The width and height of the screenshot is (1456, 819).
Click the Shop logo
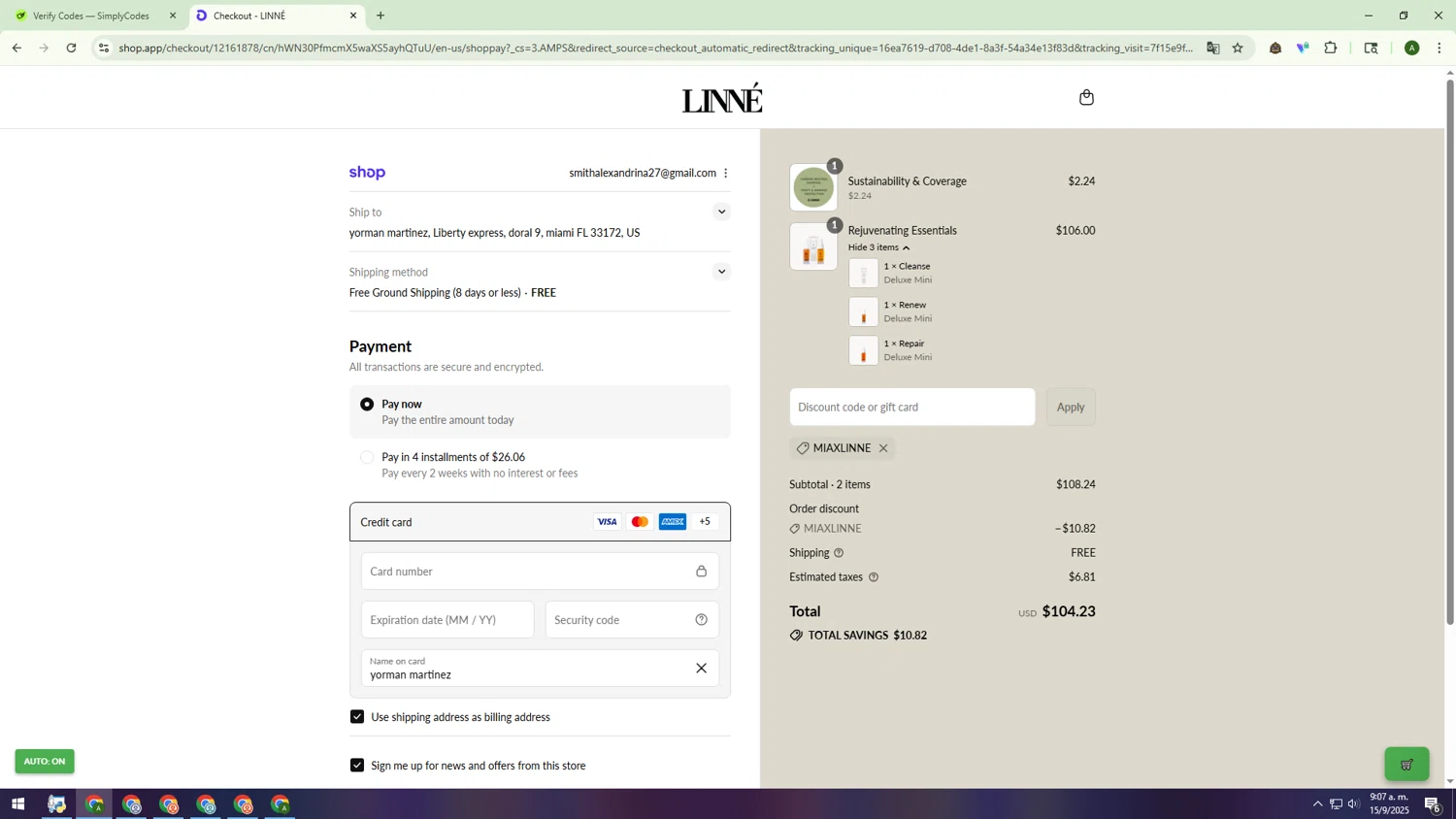pos(367,173)
